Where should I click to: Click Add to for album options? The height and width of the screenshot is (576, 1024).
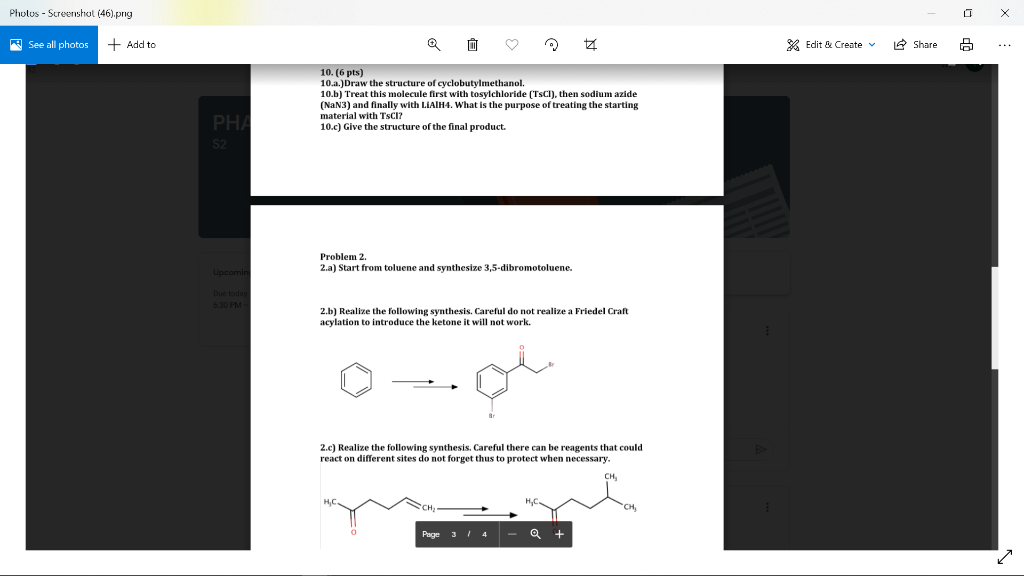coord(131,44)
